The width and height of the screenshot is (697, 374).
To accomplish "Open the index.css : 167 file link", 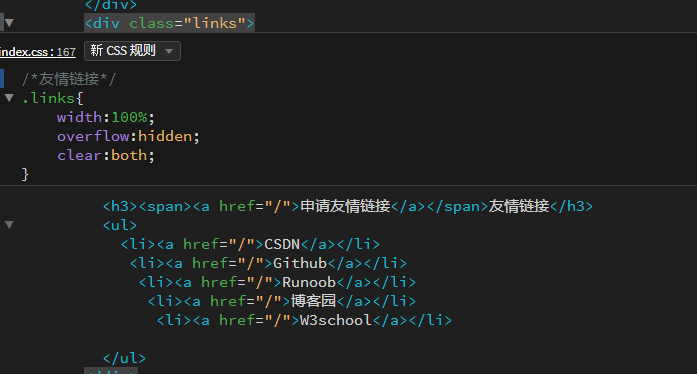I will [38, 52].
